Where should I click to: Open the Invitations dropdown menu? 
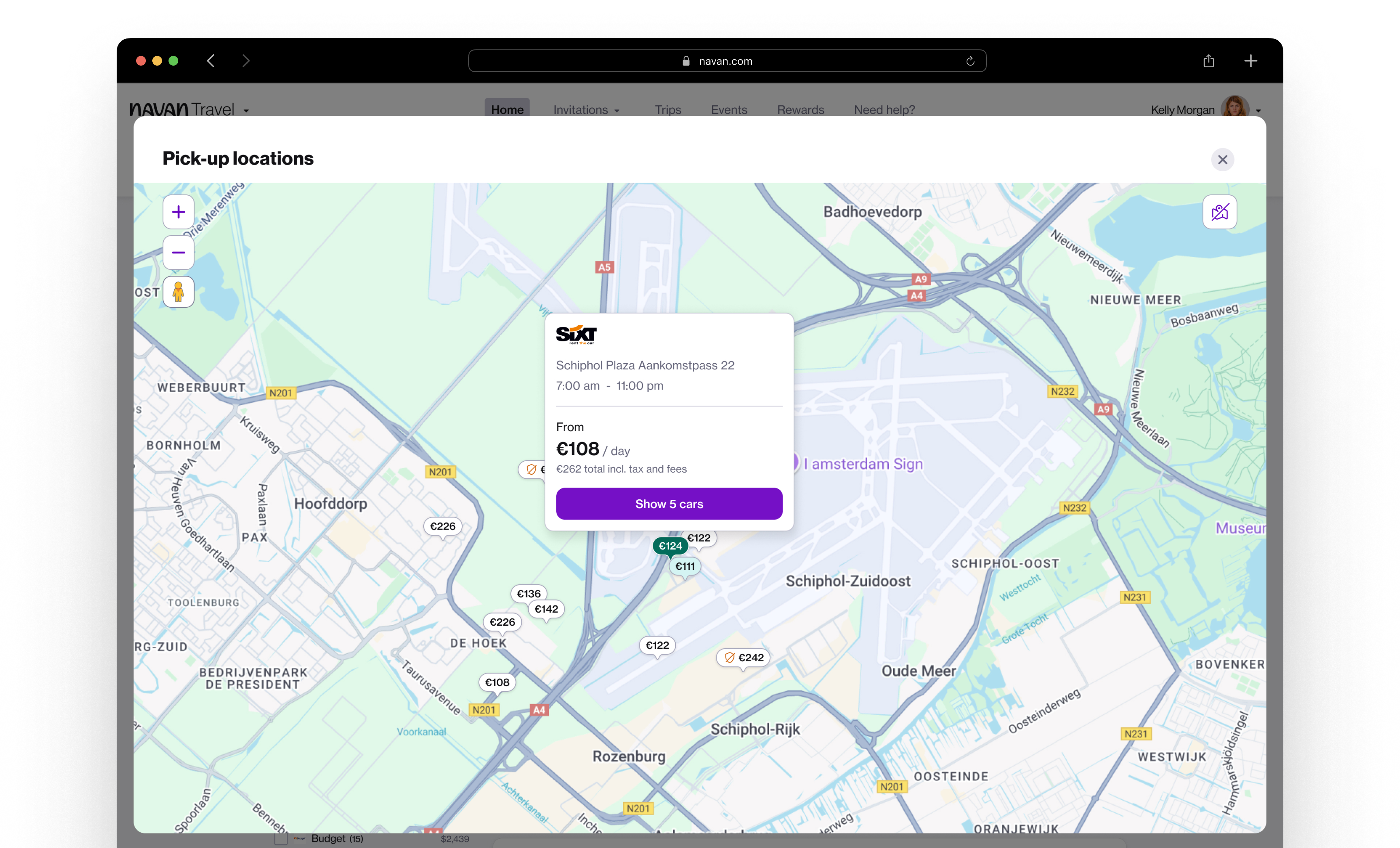click(x=586, y=110)
